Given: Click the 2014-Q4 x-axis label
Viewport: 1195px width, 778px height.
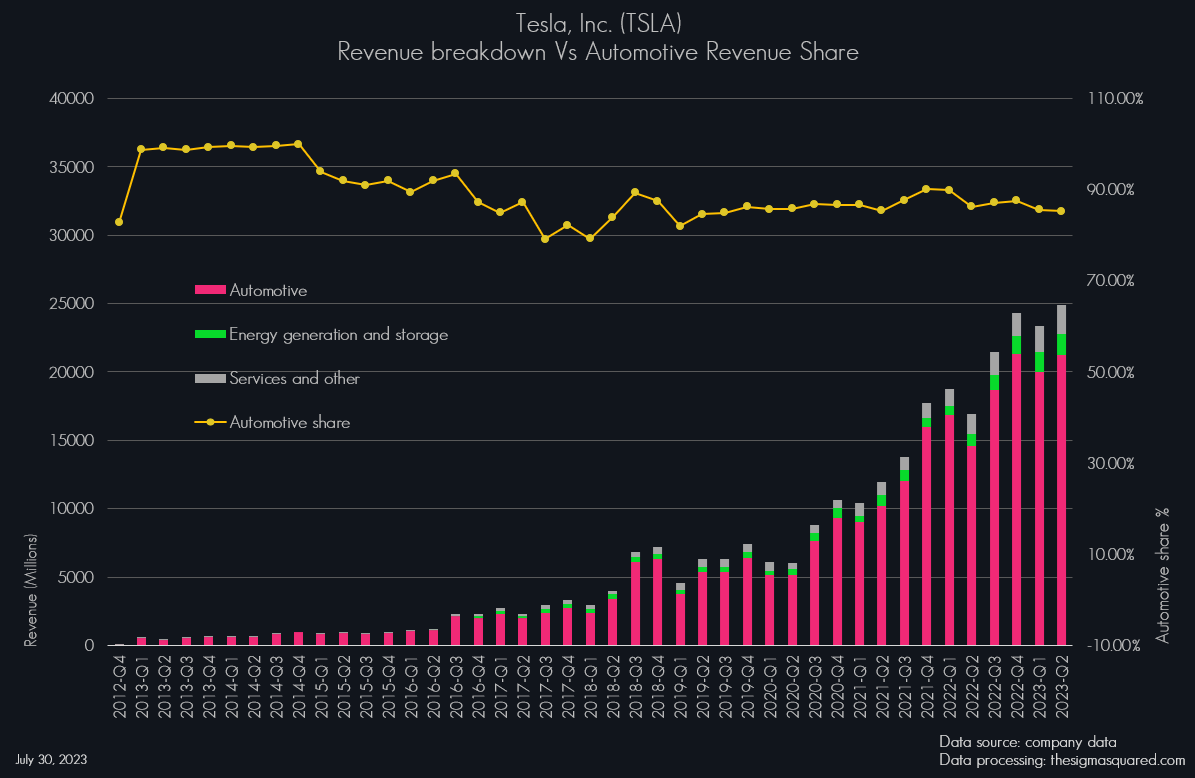Looking at the screenshot, I should coord(299,685).
